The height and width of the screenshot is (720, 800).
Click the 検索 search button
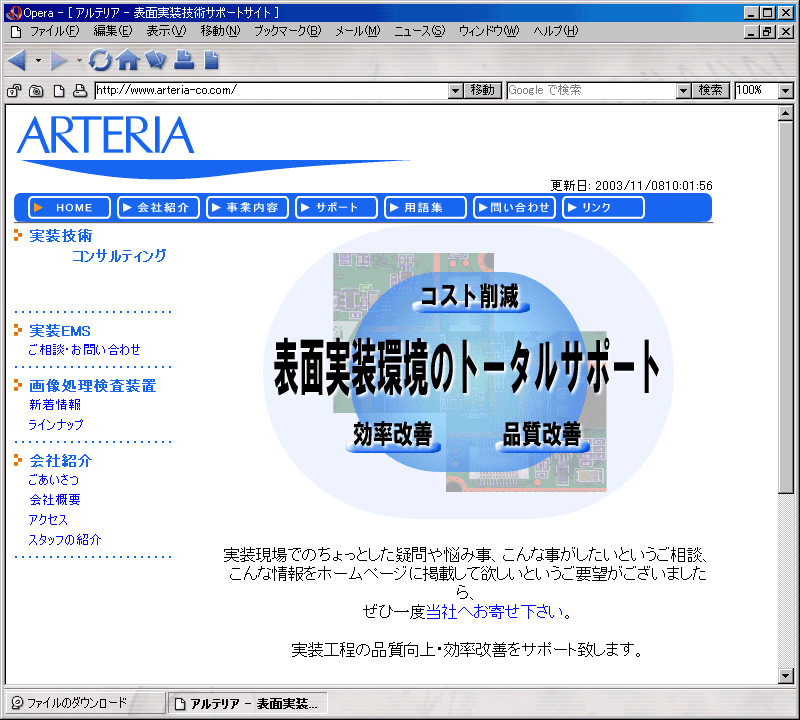pyautogui.click(x=710, y=91)
